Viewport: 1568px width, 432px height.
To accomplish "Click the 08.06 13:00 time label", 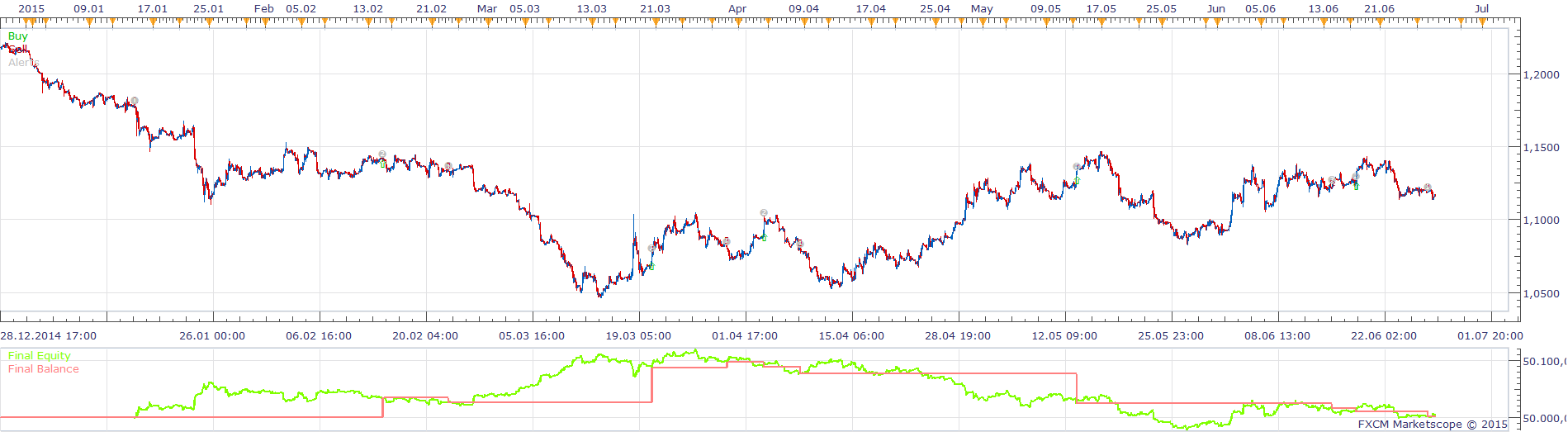I will (1277, 336).
